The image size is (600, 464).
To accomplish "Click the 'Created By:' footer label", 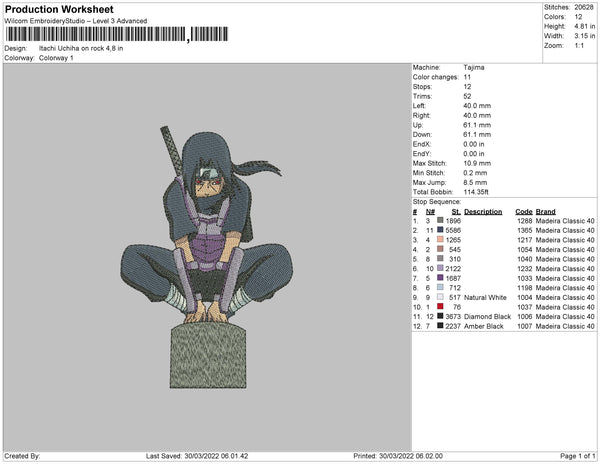I will 22,456.
